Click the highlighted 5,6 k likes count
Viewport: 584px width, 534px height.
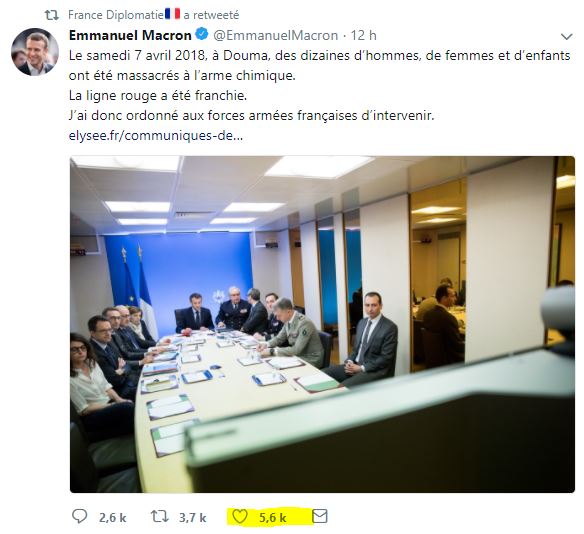[273, 518]
